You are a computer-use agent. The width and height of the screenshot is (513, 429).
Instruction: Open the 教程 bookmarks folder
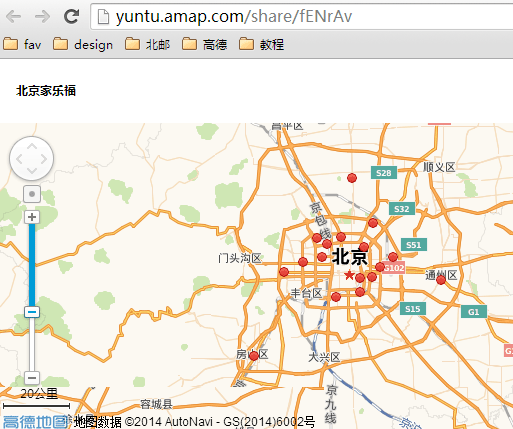pyautogui.click(x=262, y=44)
